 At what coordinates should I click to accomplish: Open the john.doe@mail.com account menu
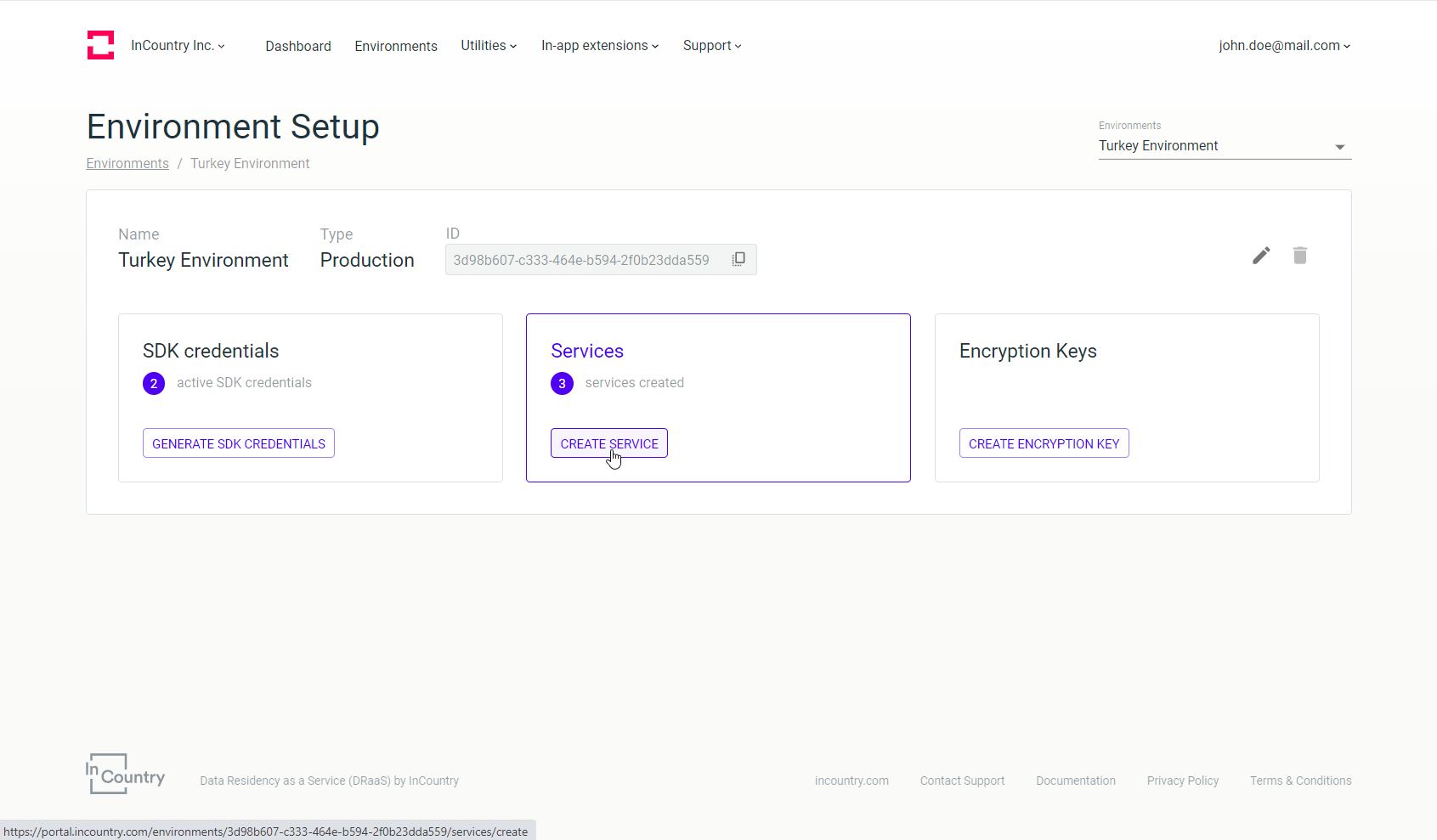pyautogui.click(x=1283, y=46)
